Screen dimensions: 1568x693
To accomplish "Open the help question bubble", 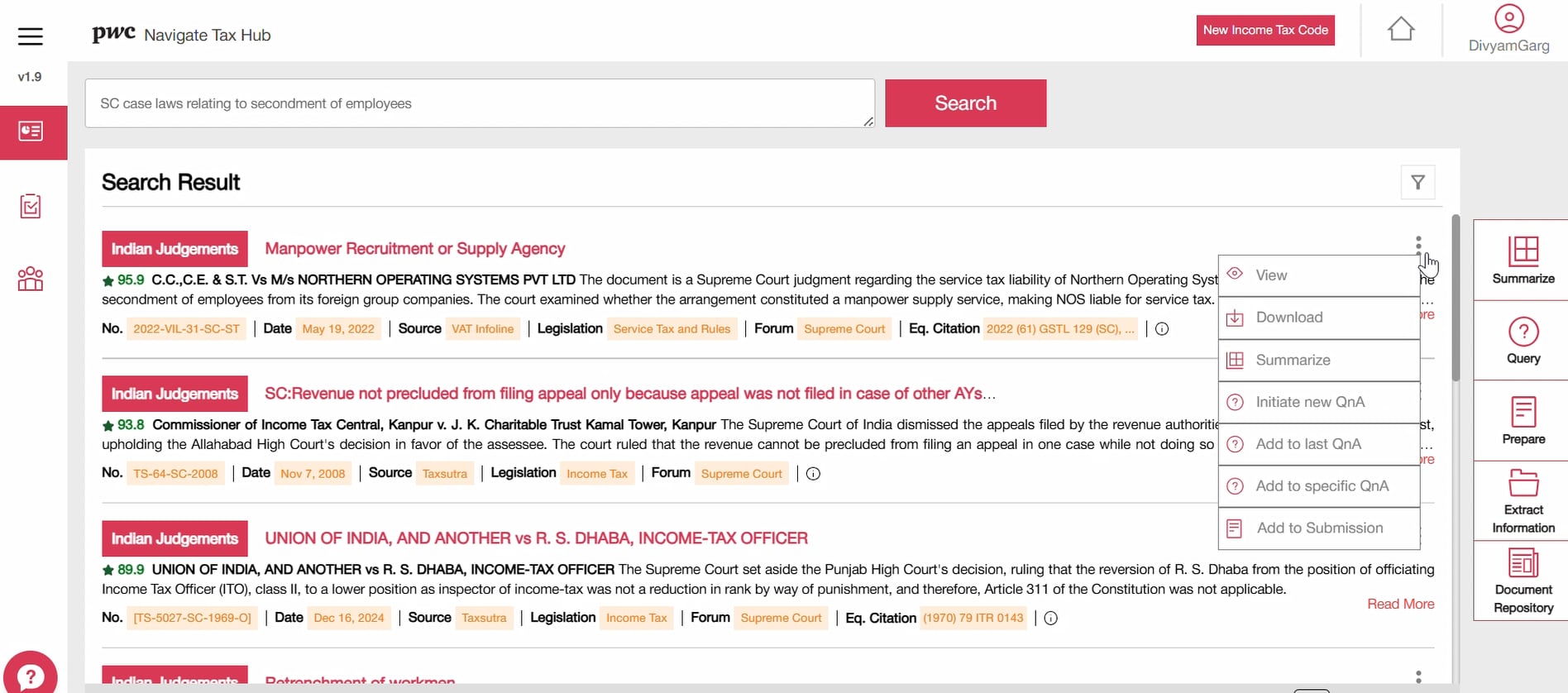I will 31,676.
